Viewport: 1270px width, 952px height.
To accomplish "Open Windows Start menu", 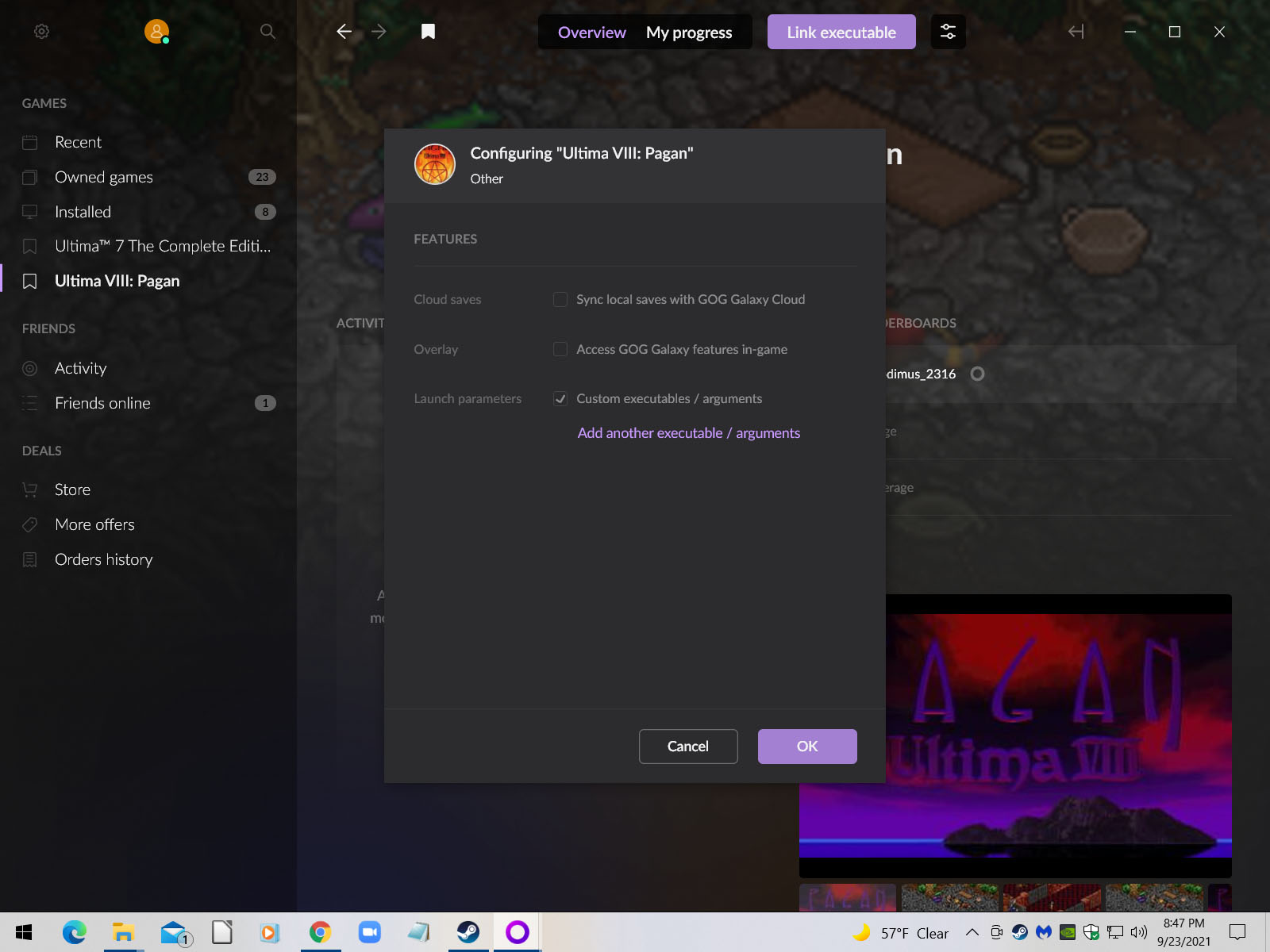I will pyautogui.click(x=24, y=932).
